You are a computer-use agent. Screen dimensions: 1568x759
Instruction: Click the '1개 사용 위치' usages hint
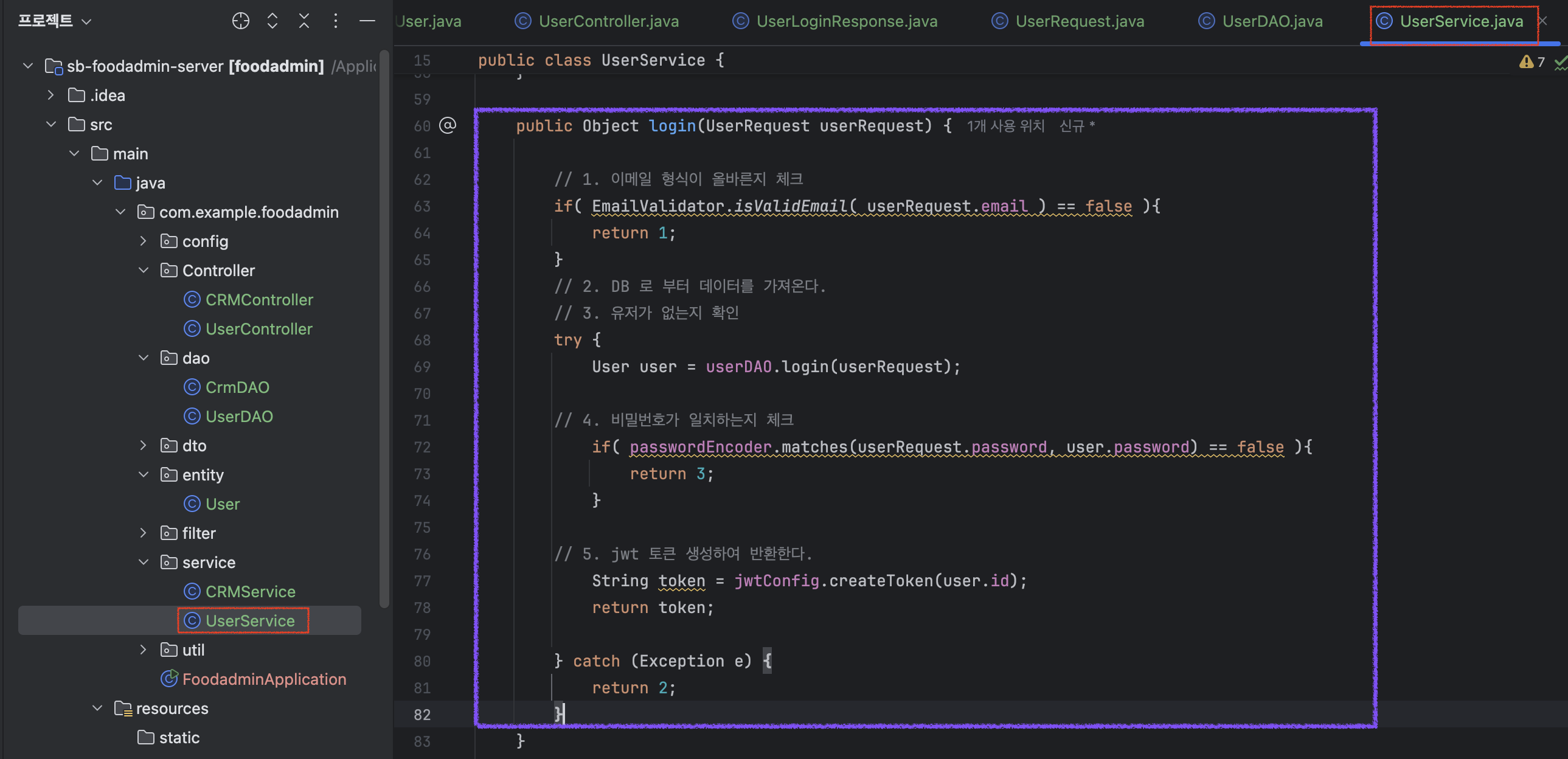click(x=1005, y=126)
